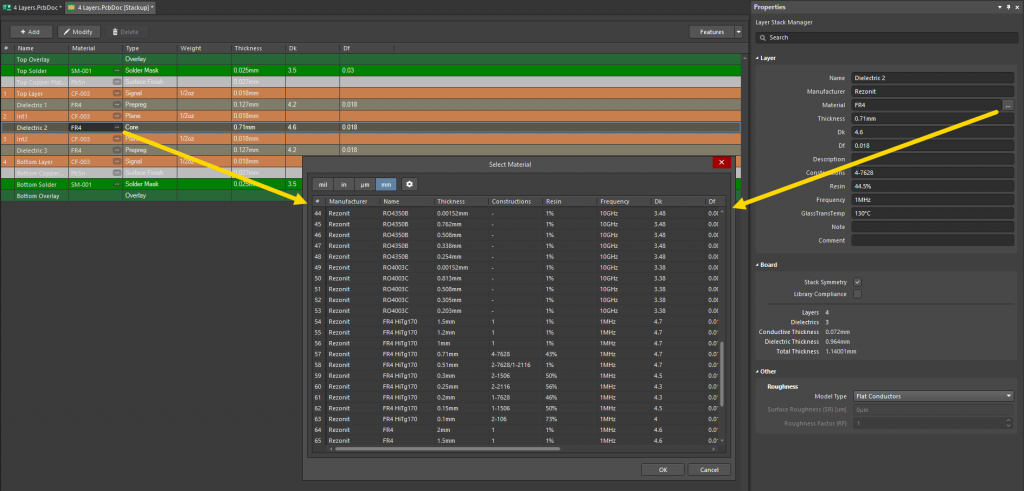The width and height of the screenshot is (1024, 491).
Task: Sort layer stack by Thickness column header
Action: [x=258, y=48]
